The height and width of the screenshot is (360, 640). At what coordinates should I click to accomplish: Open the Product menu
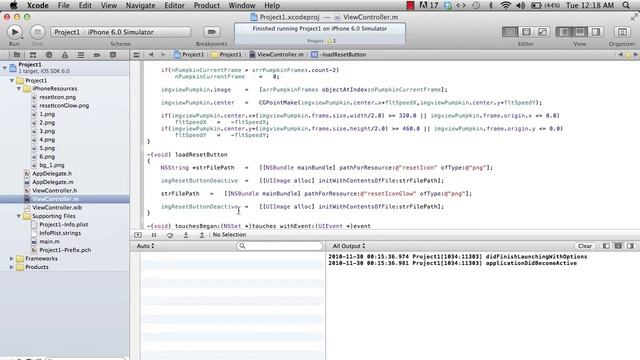(207, 5)
